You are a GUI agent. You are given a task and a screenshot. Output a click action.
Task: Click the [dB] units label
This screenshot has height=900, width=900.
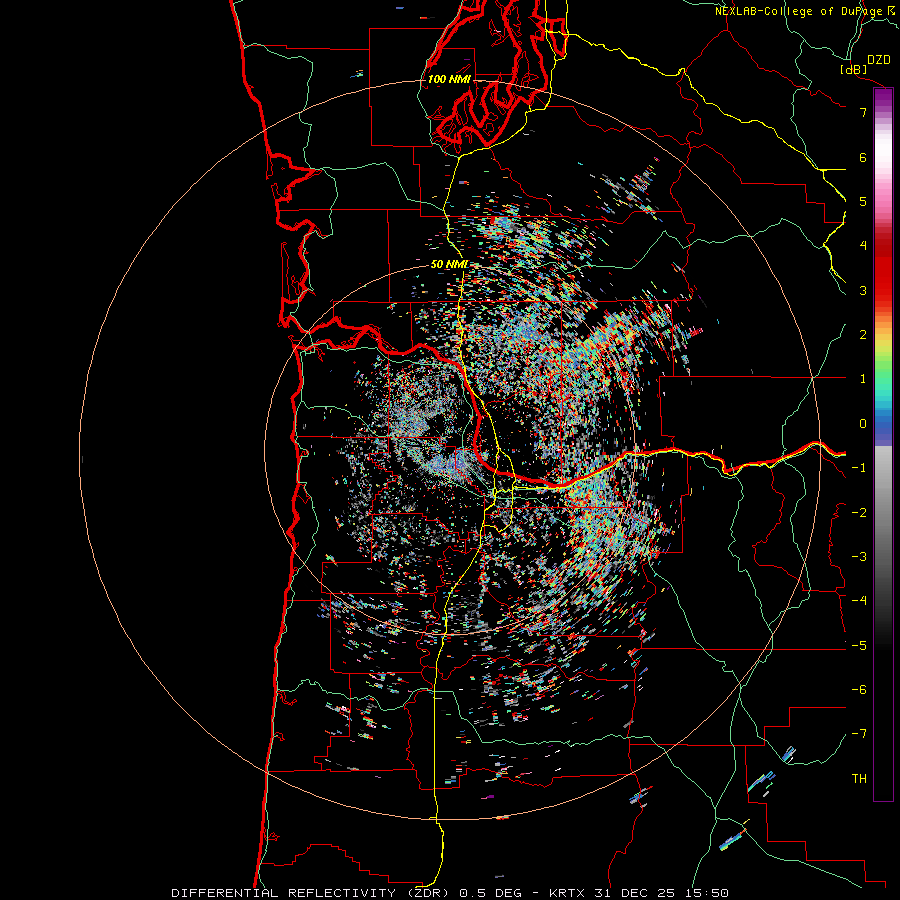(x=853, y=69)
